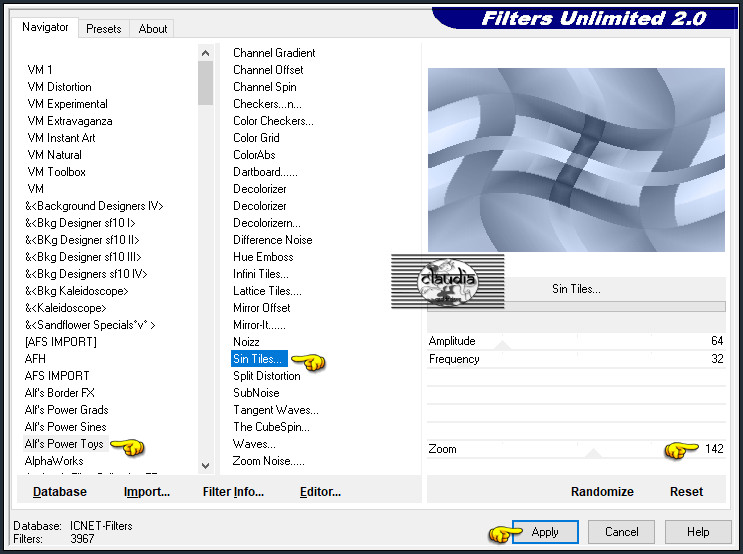Image resolution: width=743 pixels, height=554 pixels.
Task: Choose the Tangent Waves... filter
Action: pyautogui.click(x=276, y=410)
